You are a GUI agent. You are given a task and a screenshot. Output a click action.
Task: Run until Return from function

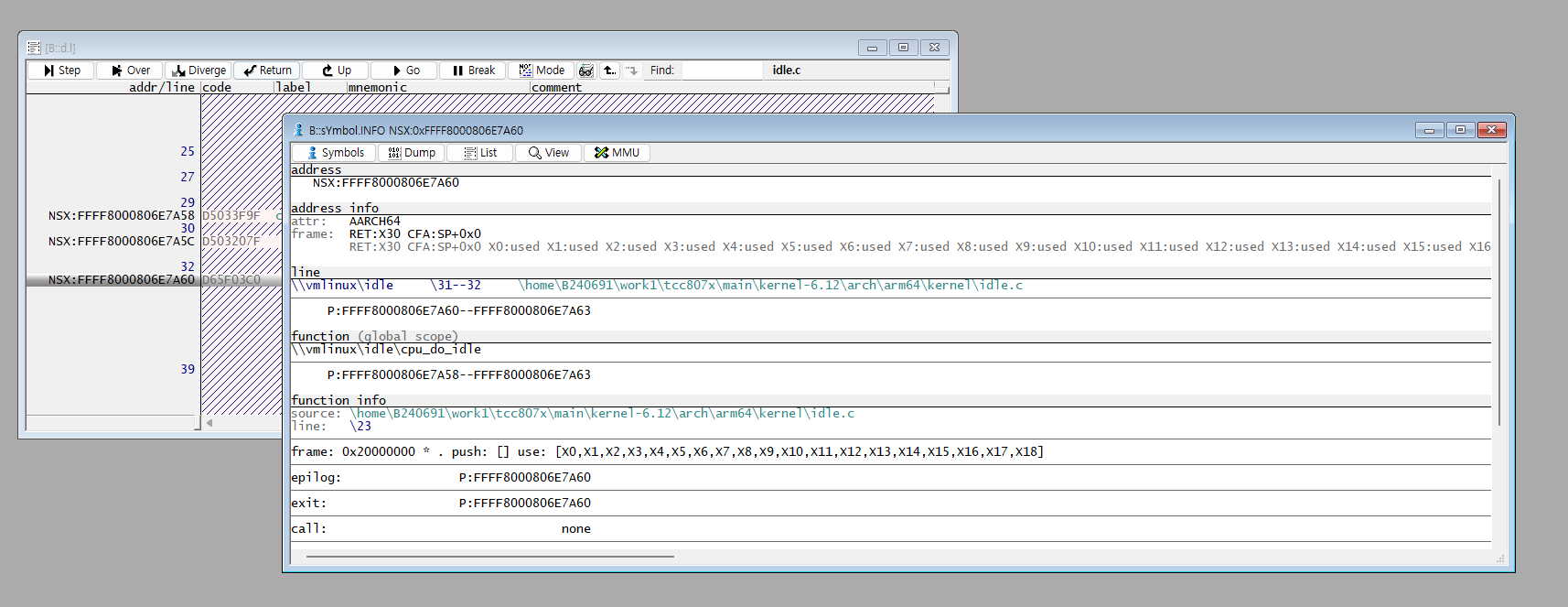coord(267,70)
